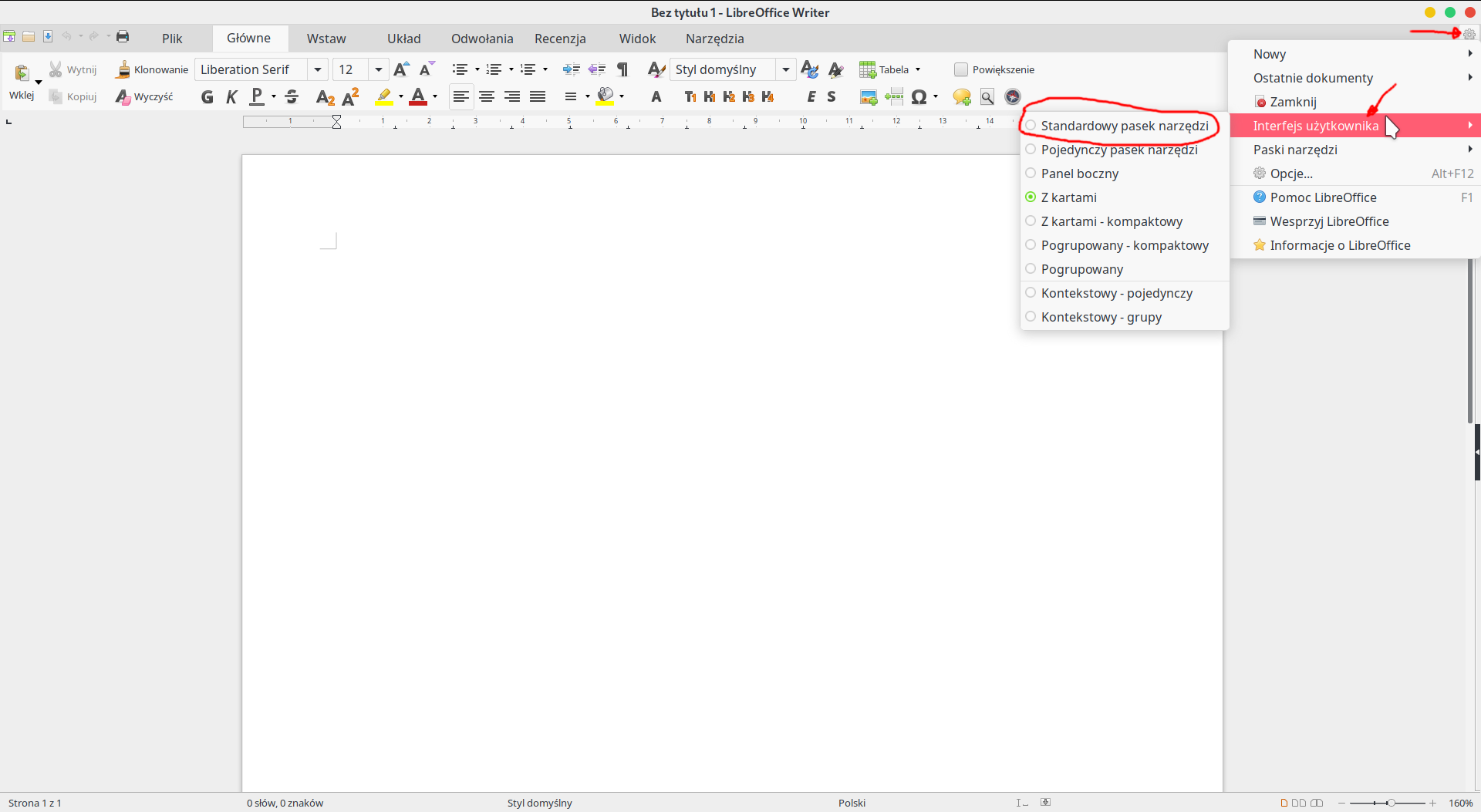Click the print icon in title toolbar
Image resolution: width=1481 pixels, height=812 pixels.
123,36
